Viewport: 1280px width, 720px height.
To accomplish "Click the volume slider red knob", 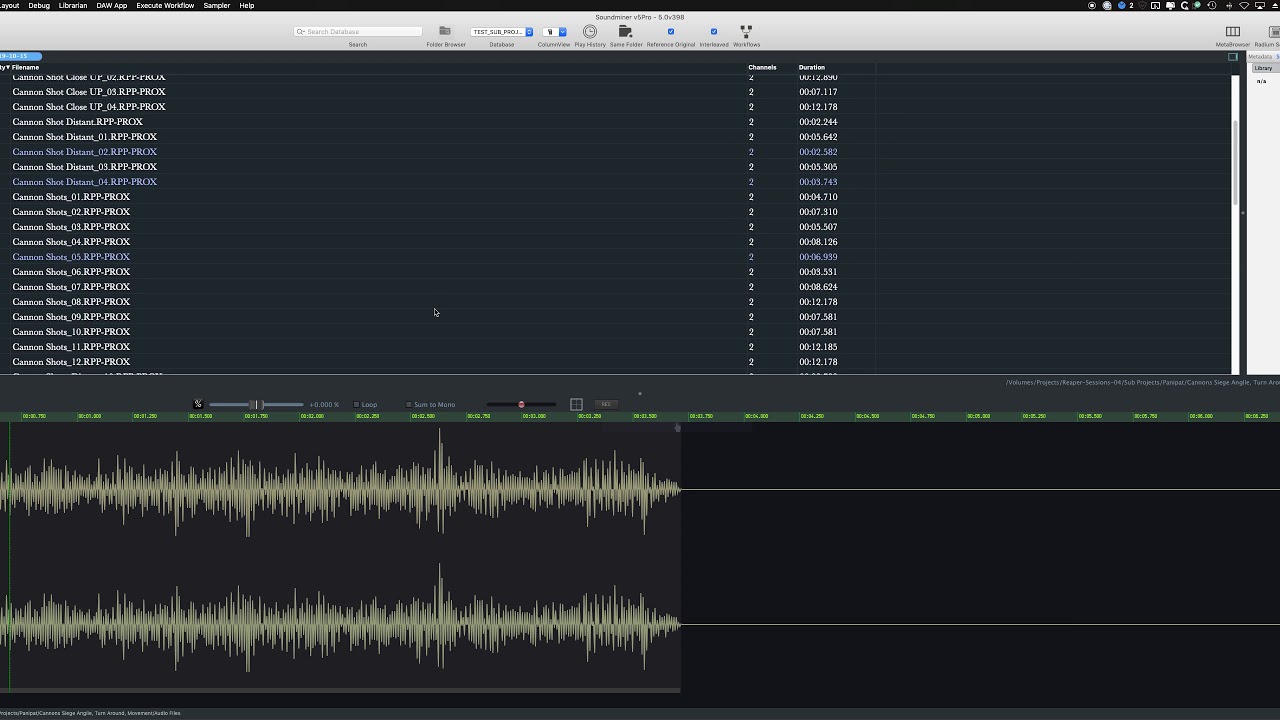I will [521, 404].
